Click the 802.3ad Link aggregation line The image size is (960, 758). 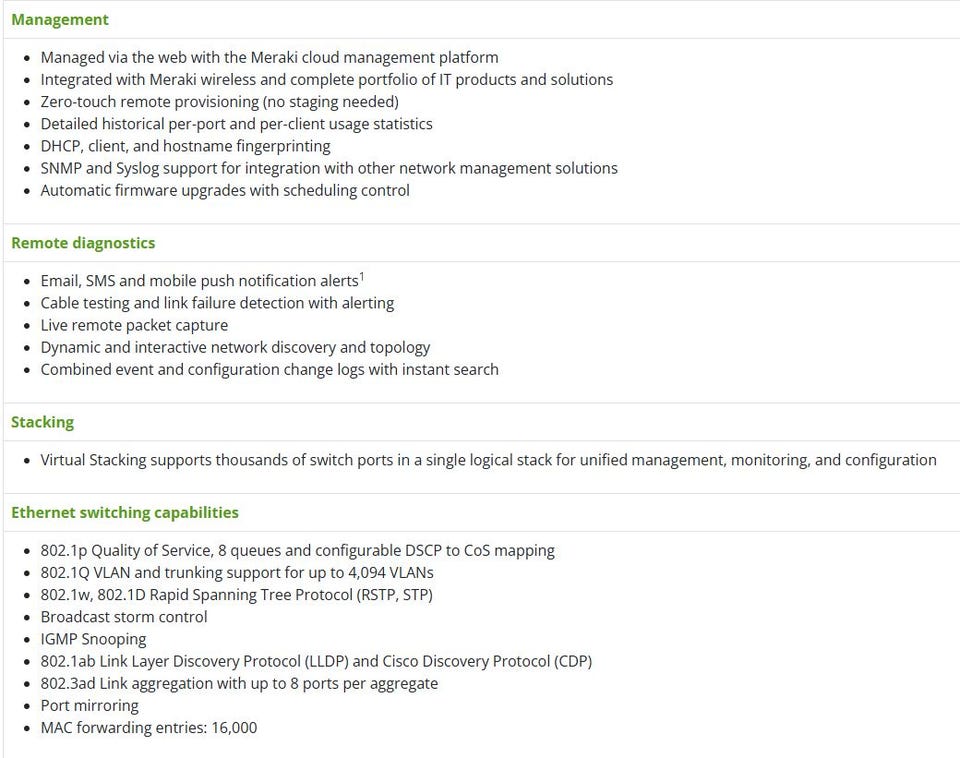click(239, 683)
